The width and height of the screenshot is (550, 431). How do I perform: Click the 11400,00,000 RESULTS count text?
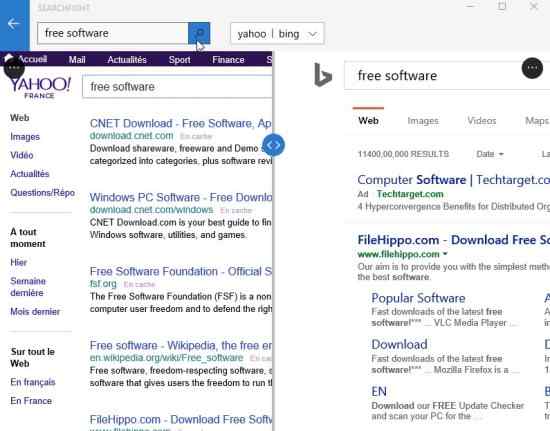403,154
